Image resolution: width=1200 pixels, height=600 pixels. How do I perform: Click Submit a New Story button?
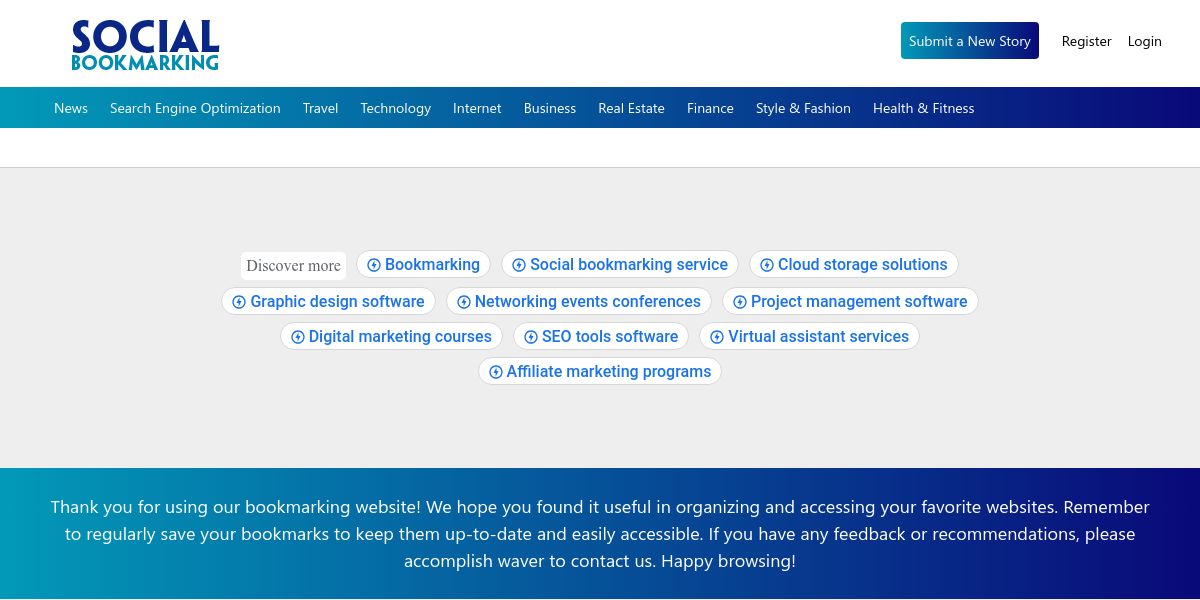coord(970,41)
